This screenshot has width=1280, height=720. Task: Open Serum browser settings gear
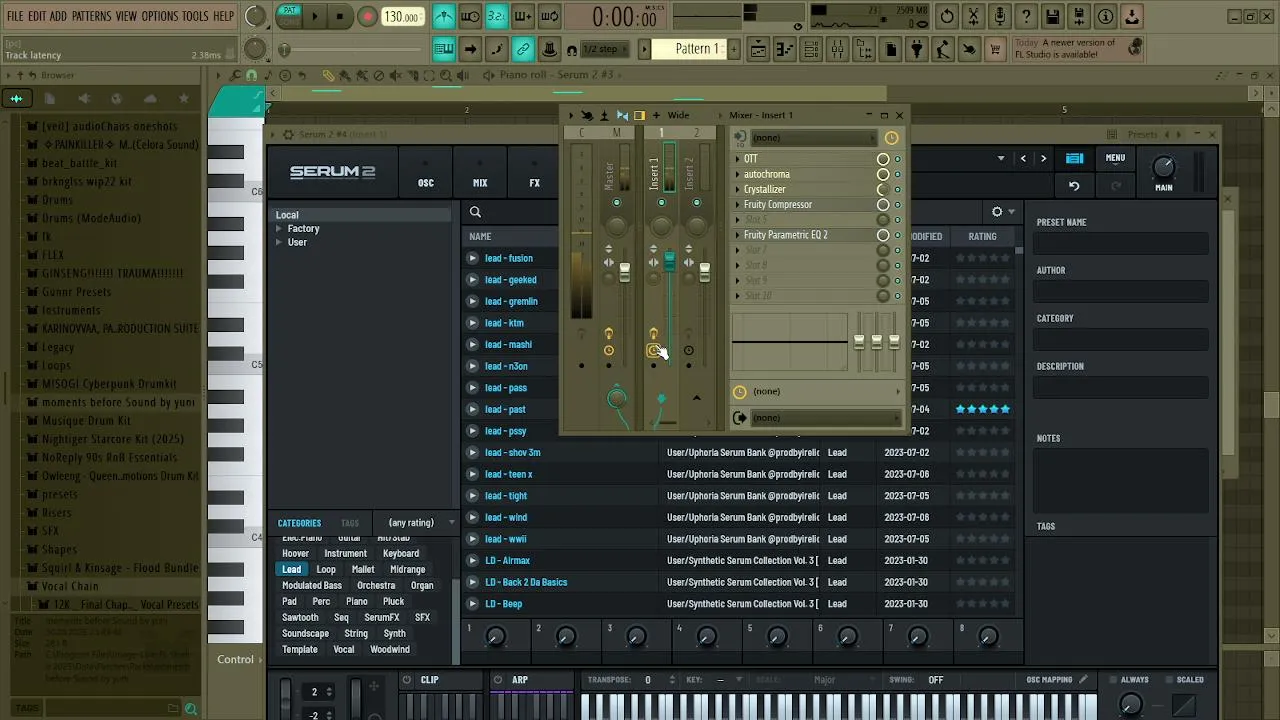point(997,212)
